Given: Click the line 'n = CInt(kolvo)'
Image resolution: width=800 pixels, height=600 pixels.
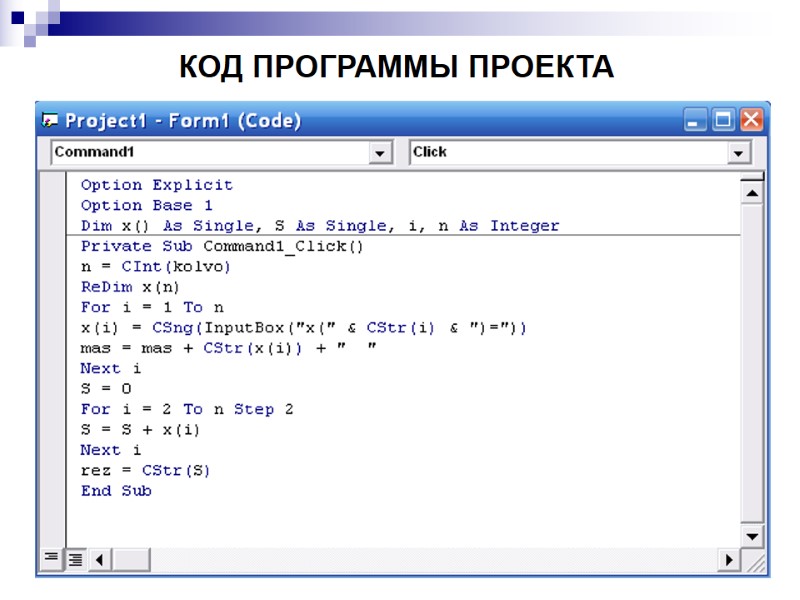Looking at the screenshot, I should [156, 266].
